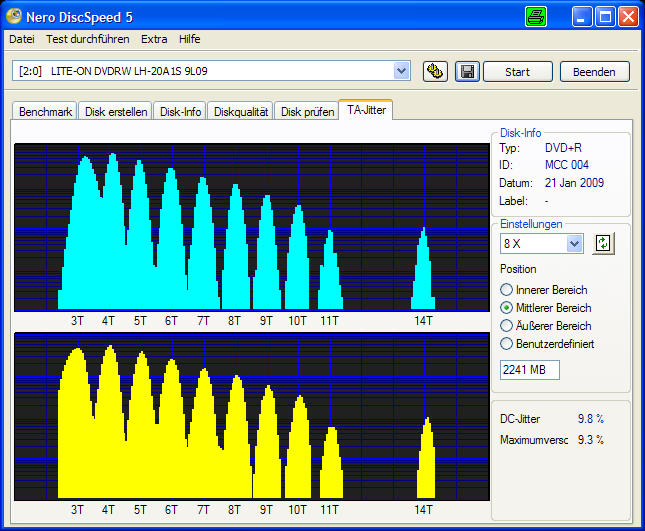Click the 2241 MB position field
The image size is (645, 531).
pos(530,370)
